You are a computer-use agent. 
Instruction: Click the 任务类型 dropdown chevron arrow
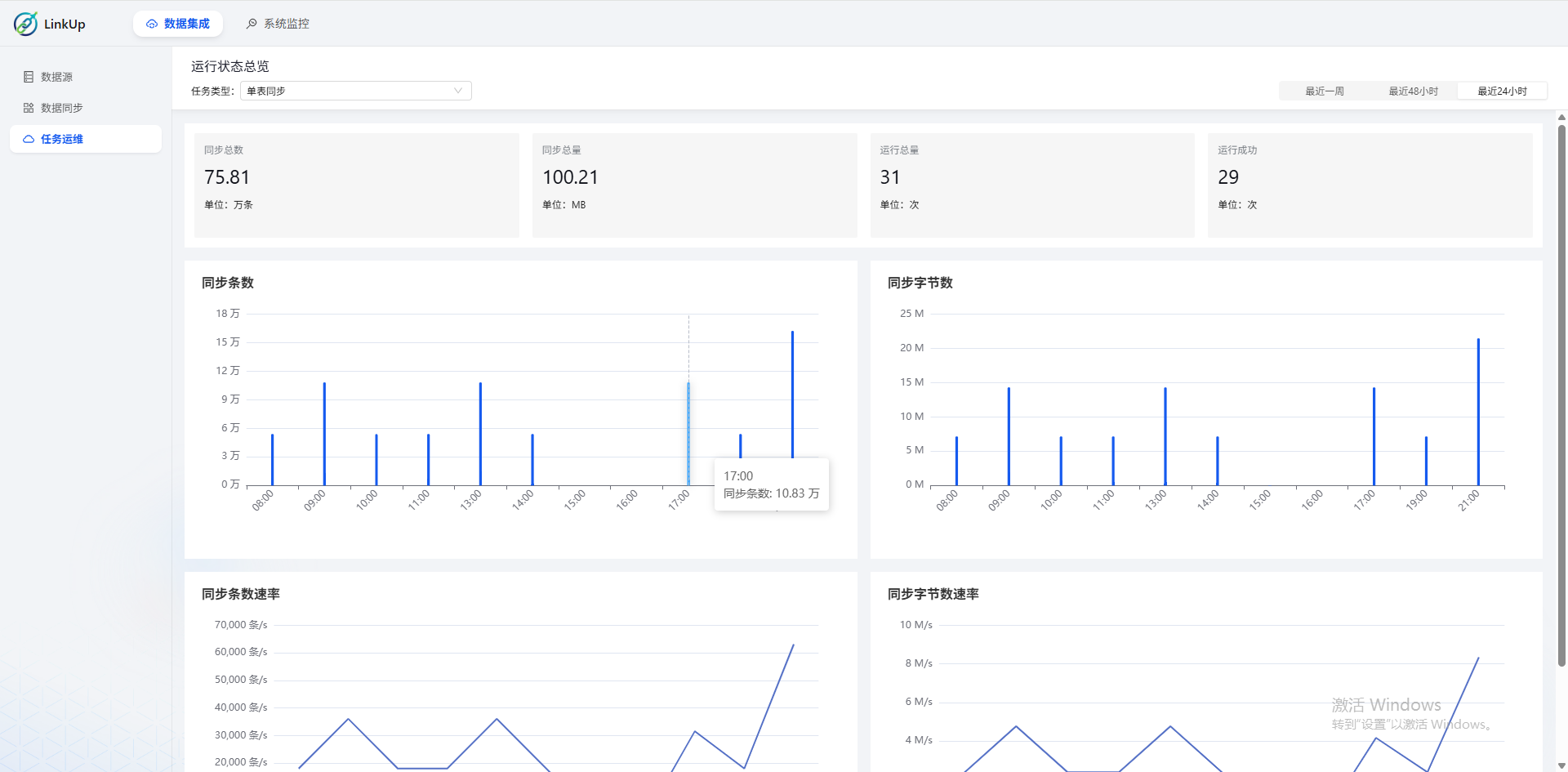tap(458, 91)
